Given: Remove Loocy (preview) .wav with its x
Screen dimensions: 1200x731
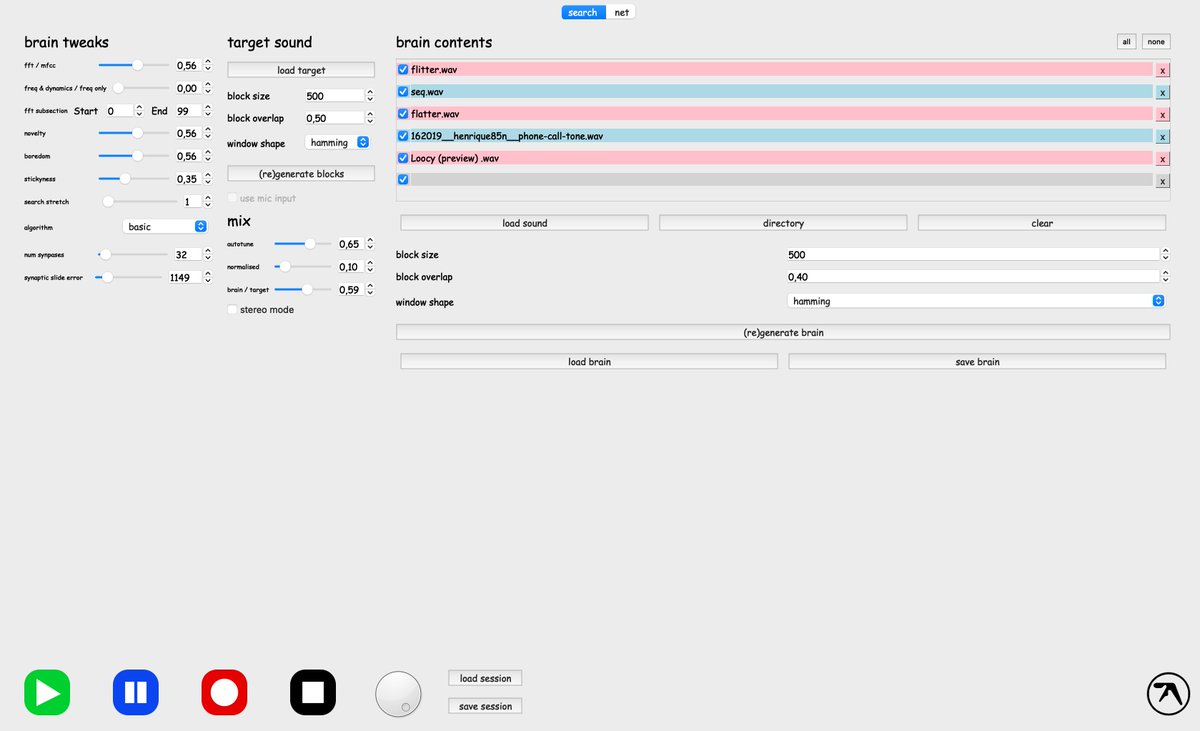Looking at the screenshot, I should point(1162,158).
